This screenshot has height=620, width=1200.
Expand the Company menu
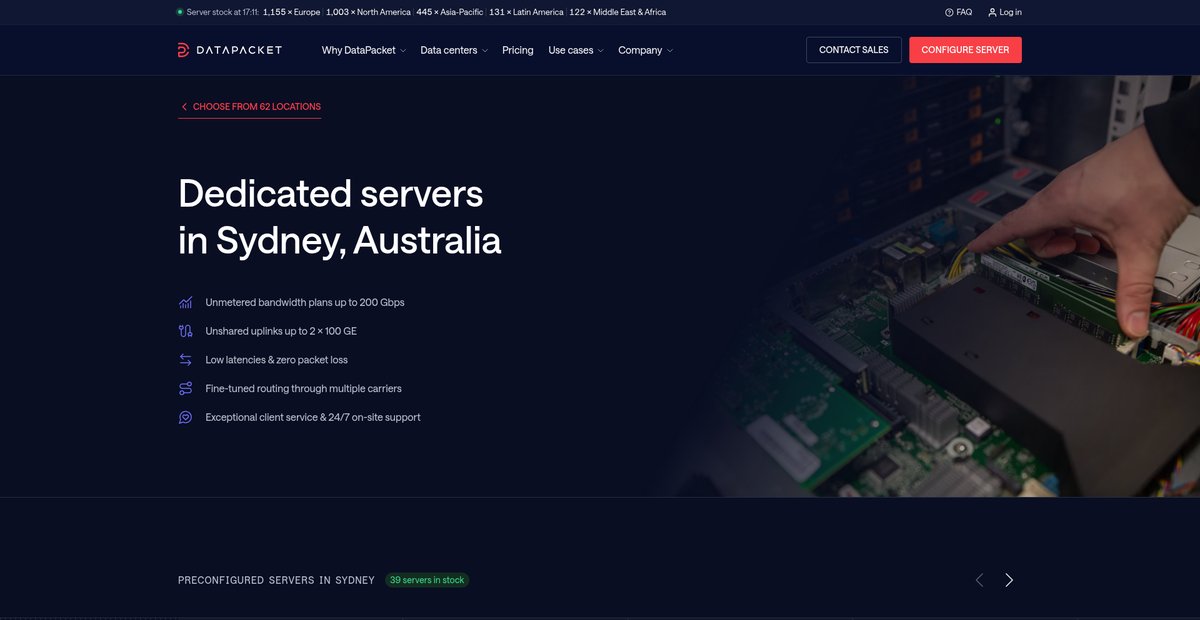point(646,50)
